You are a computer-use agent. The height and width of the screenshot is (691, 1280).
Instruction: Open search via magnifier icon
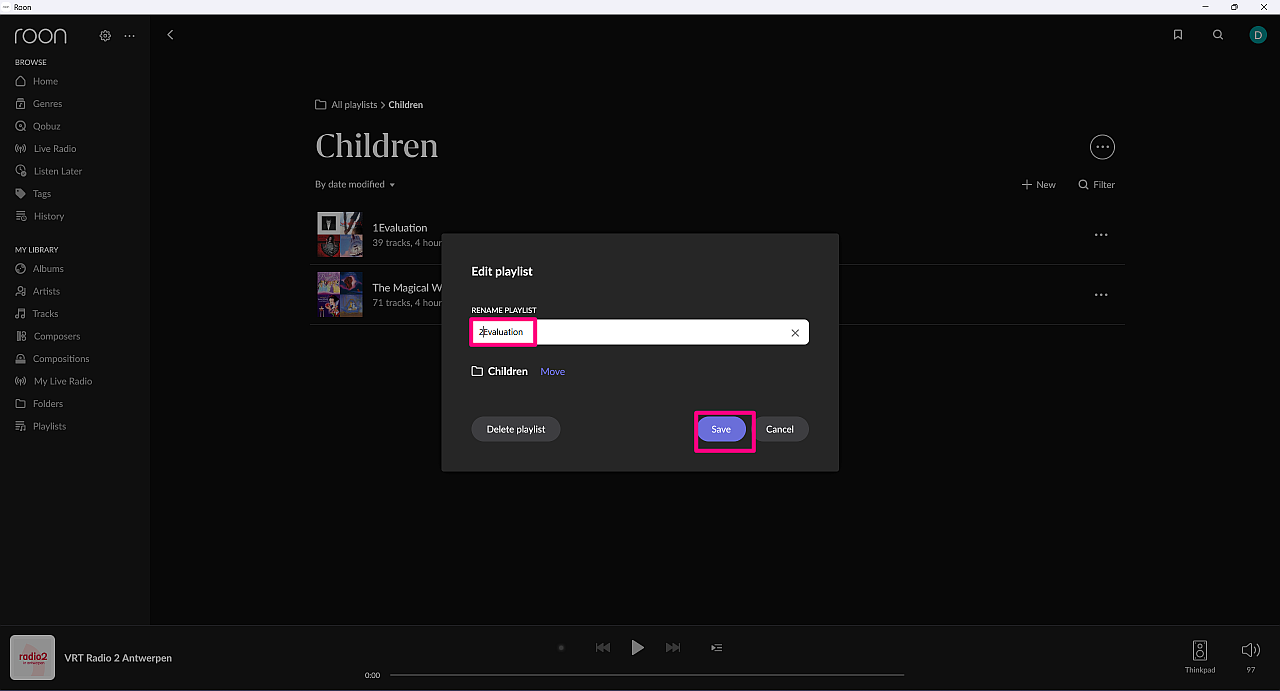1218,35
